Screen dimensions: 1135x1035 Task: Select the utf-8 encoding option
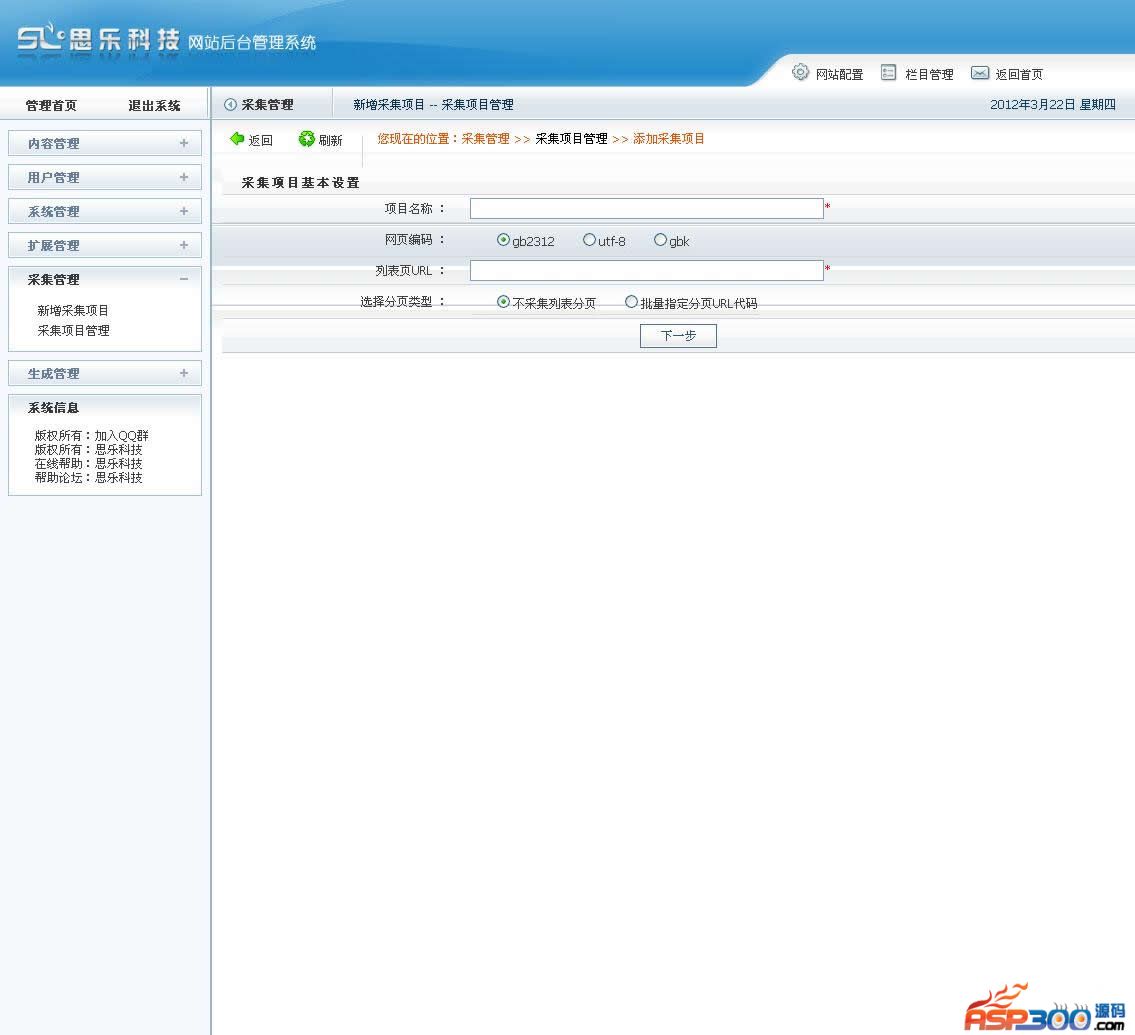(589, 240)
